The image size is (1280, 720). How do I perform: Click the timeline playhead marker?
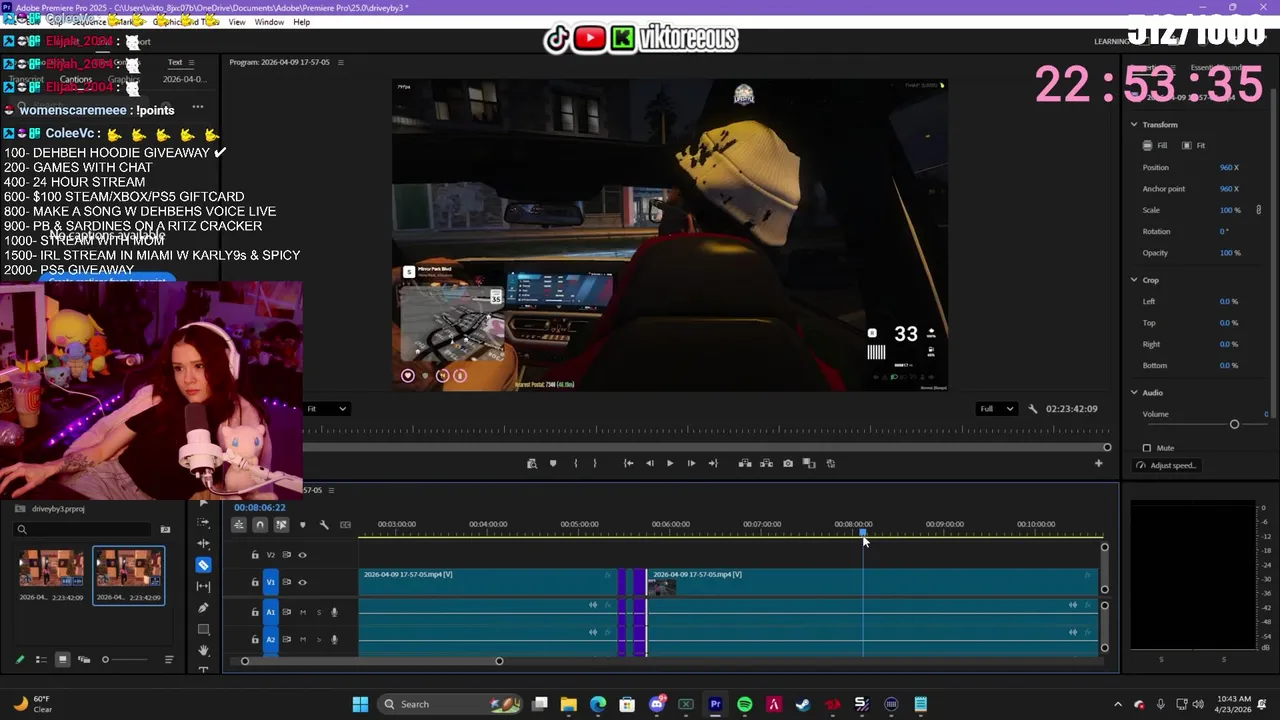863,532
